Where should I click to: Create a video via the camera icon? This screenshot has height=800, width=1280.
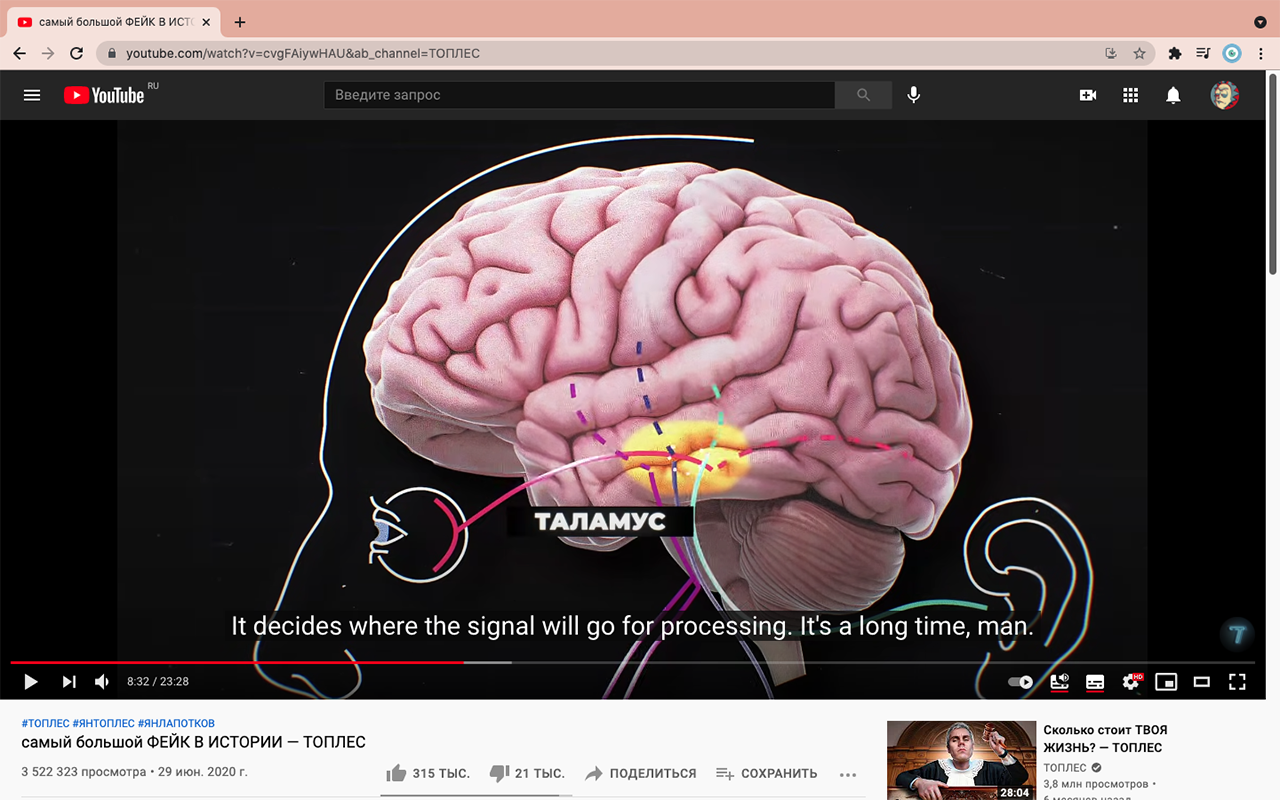1087,94
